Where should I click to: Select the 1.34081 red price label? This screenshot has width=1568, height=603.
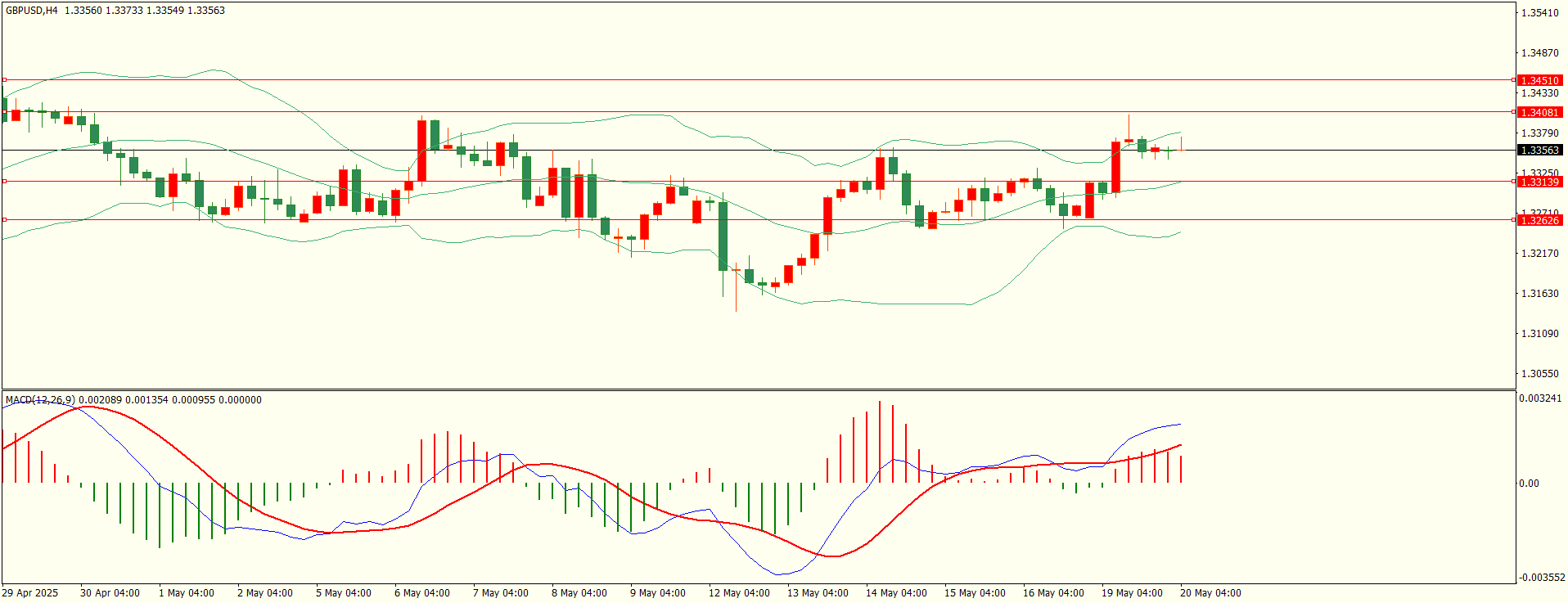(x=1539, y=112)
